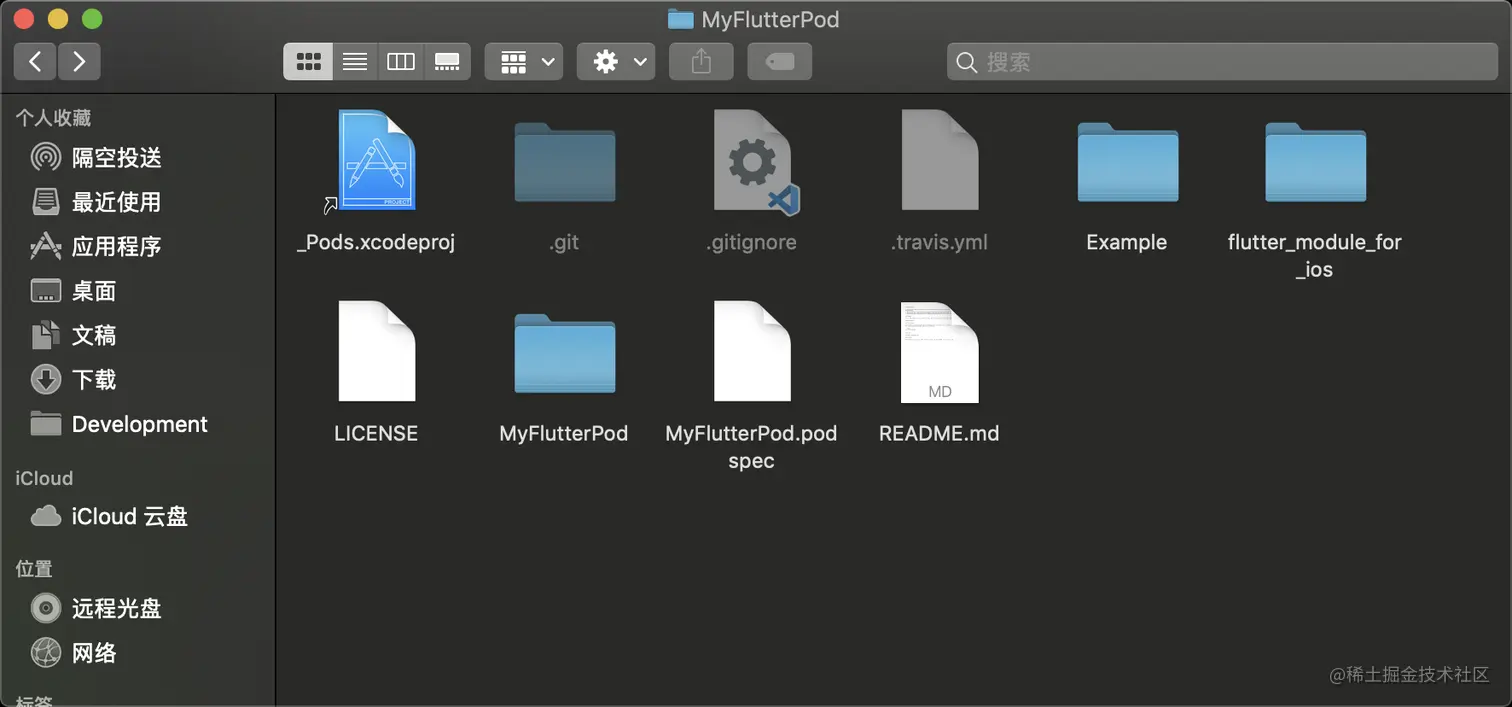Select the .git folder icon

click(x=564, y=163)
